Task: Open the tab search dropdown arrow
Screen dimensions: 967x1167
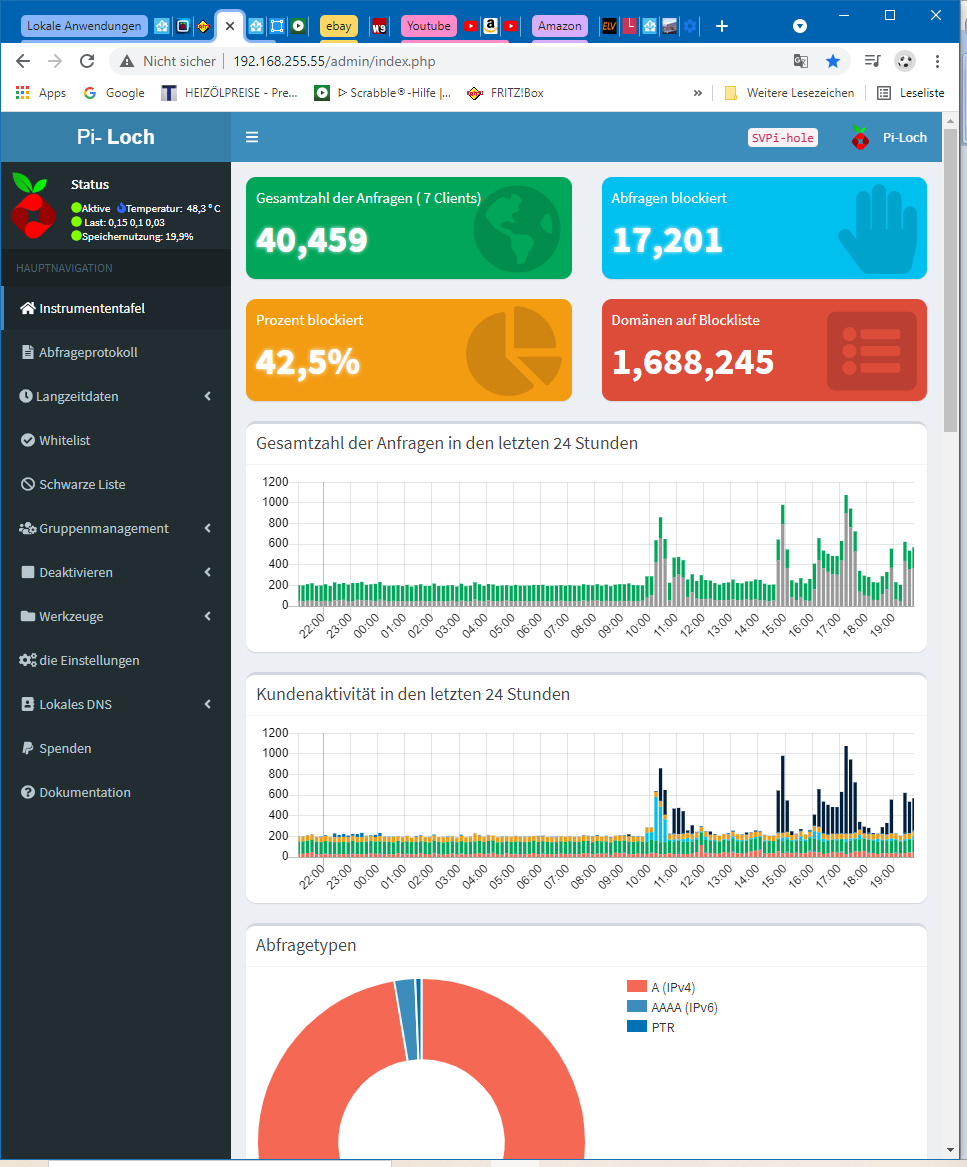Action: [x=800, y=26]
